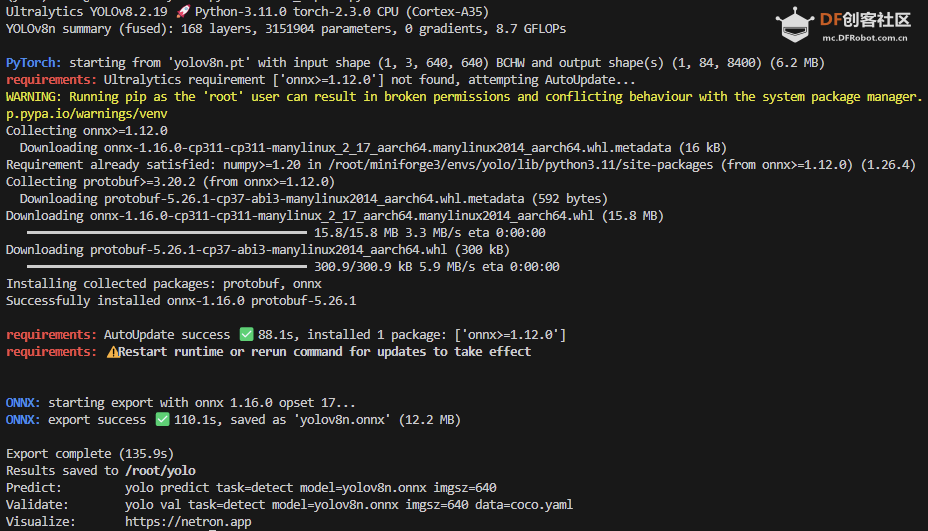Click 'saved as yolov8n.onnx (12.2 MB)' text
The height and width of the screenshot is (531, 928).
tap(346, 420)
